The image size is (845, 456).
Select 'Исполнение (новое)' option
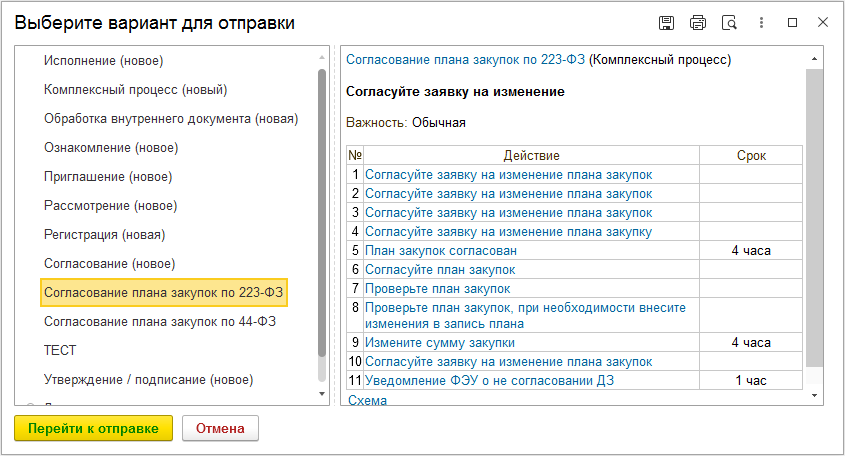pyautogui.click(x=103, y=61)
